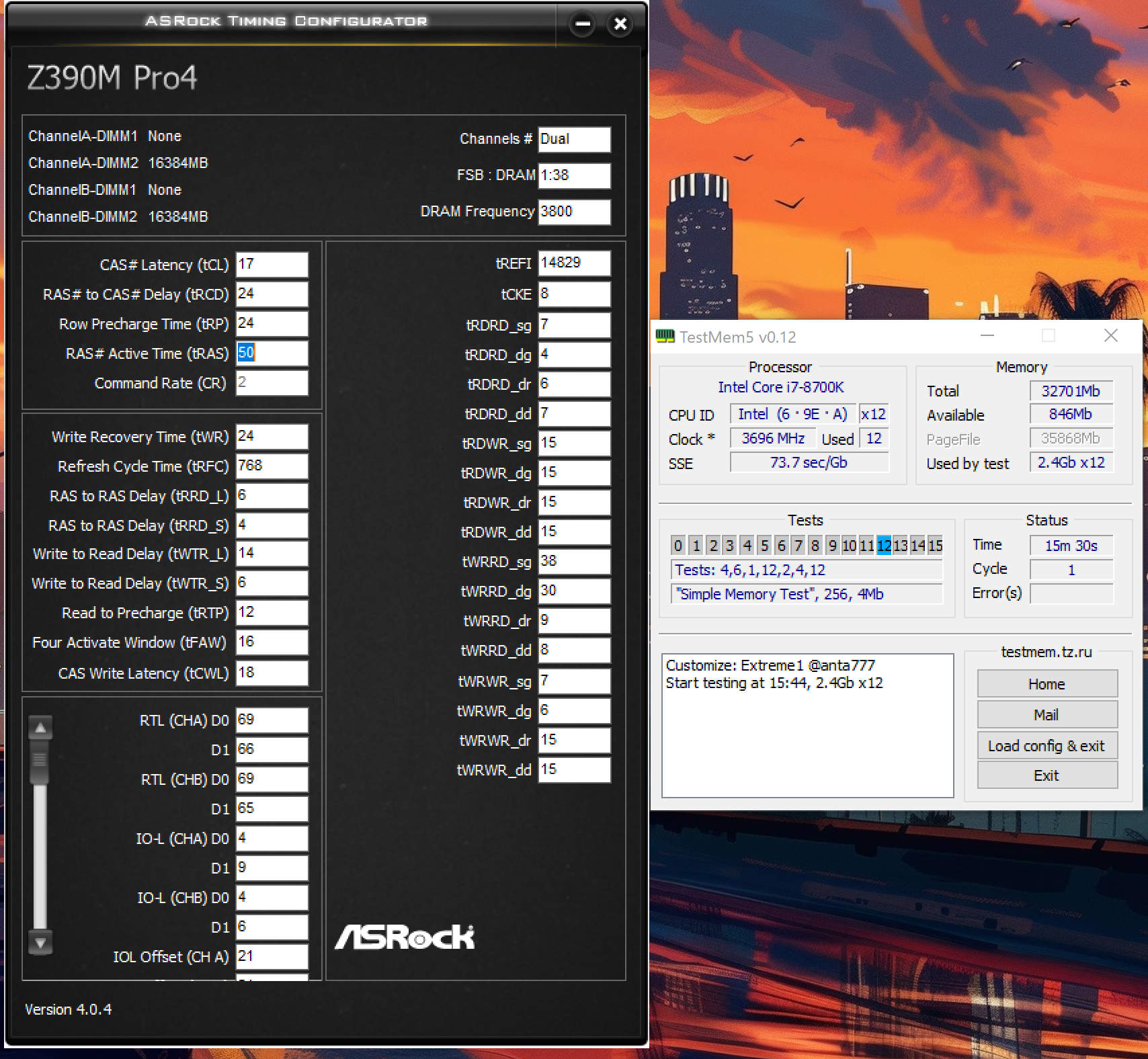Click the Channels # field showing Dual
Viewport: 1148px width, 1059px height.
(x=575, y=140)
